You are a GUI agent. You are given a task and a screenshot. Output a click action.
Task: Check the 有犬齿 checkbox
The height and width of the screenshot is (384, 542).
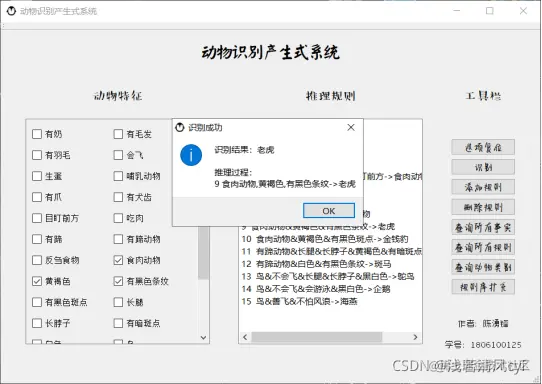tap(118, 197)
